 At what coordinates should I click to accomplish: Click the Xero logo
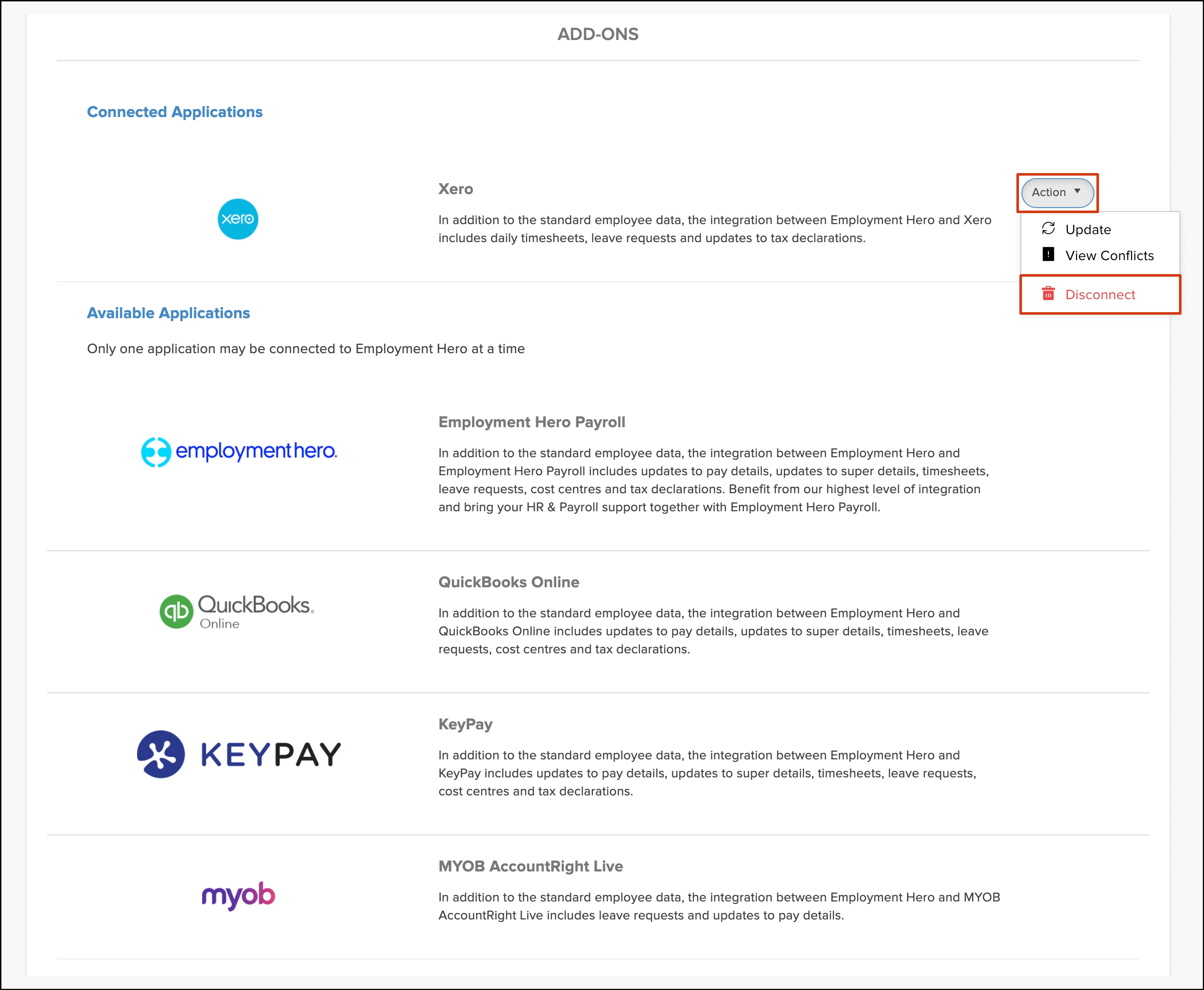point(238,219)
